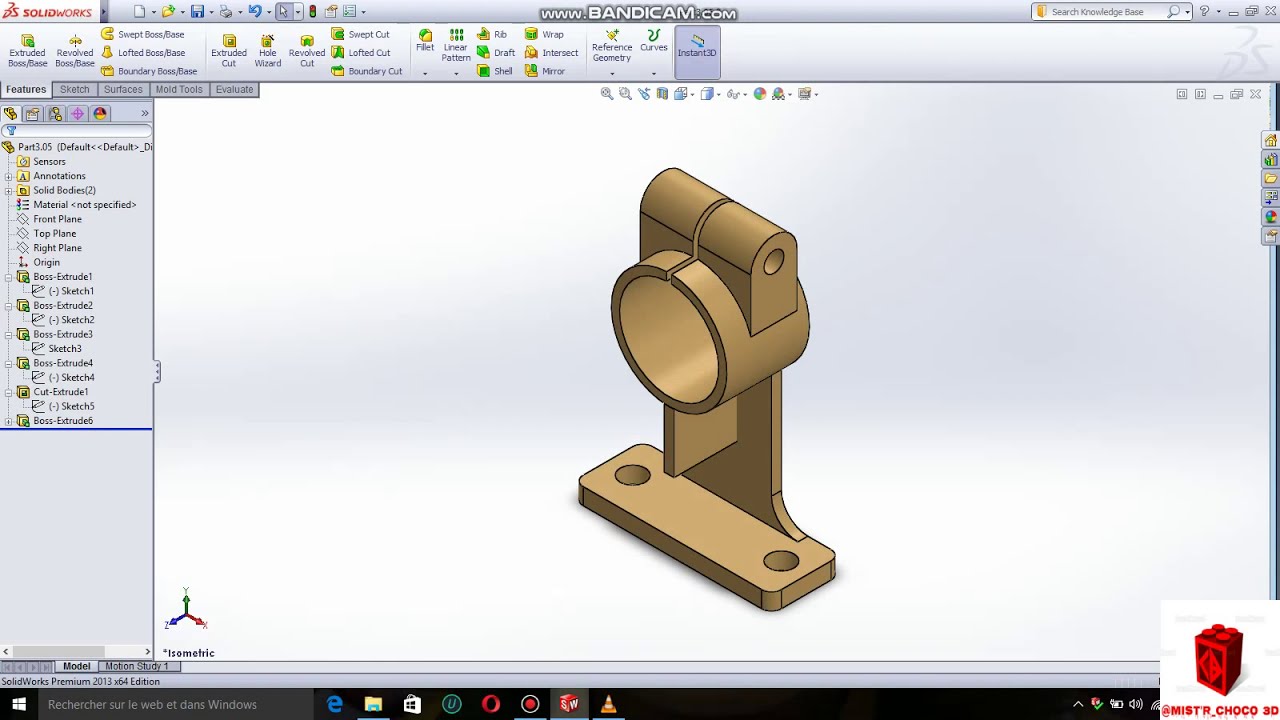Switch to the Surfaces tab
The width and height of the screenshot is (1280, 720).
(x=123, y=89)
